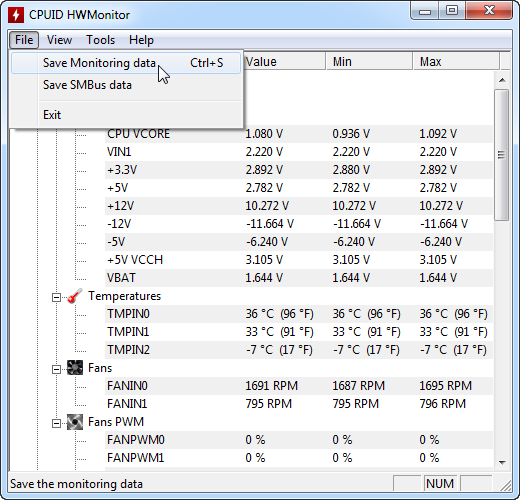Select the Fans group label
This screenshot has width=520, height=500.
pos(100,368)
